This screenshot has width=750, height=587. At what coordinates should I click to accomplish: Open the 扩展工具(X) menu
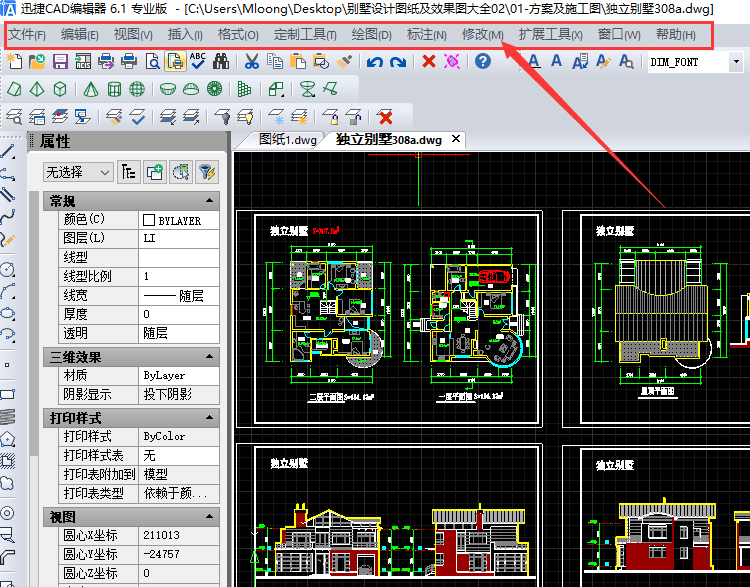(551, 34)
